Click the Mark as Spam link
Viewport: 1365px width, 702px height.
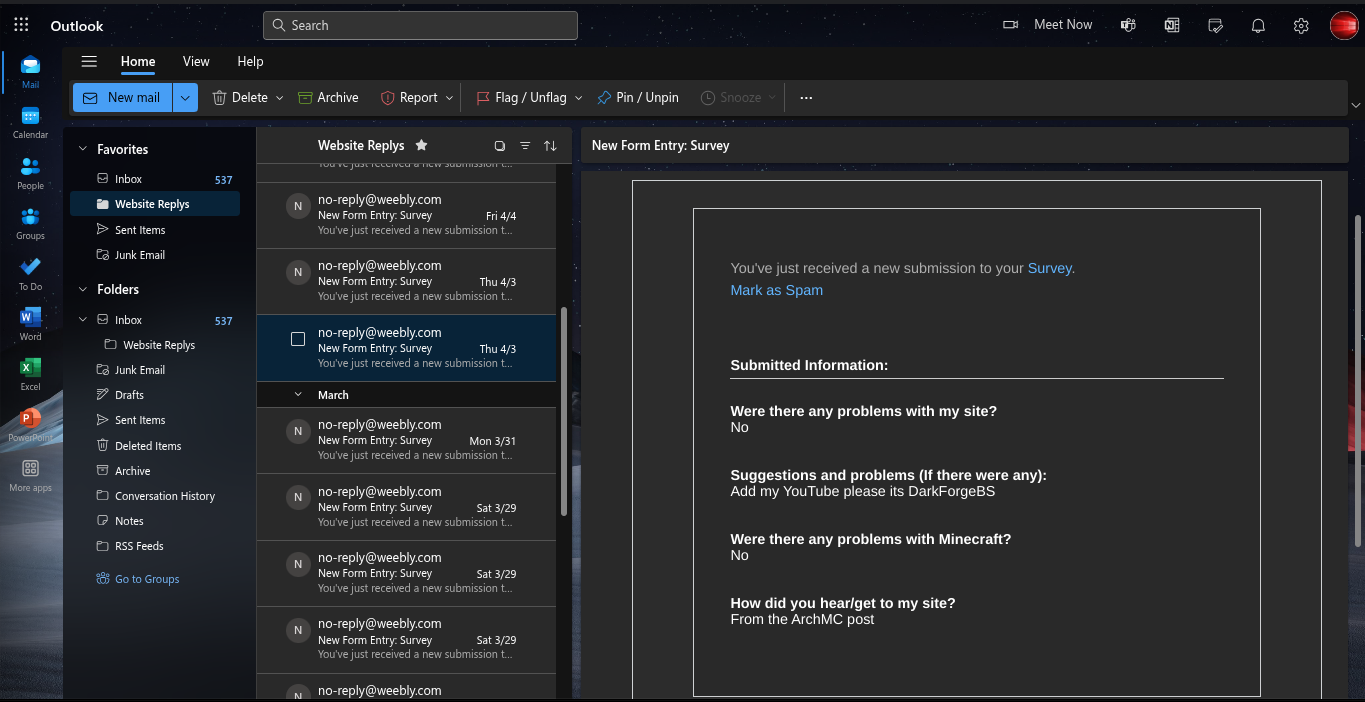[x=777, y=290]
